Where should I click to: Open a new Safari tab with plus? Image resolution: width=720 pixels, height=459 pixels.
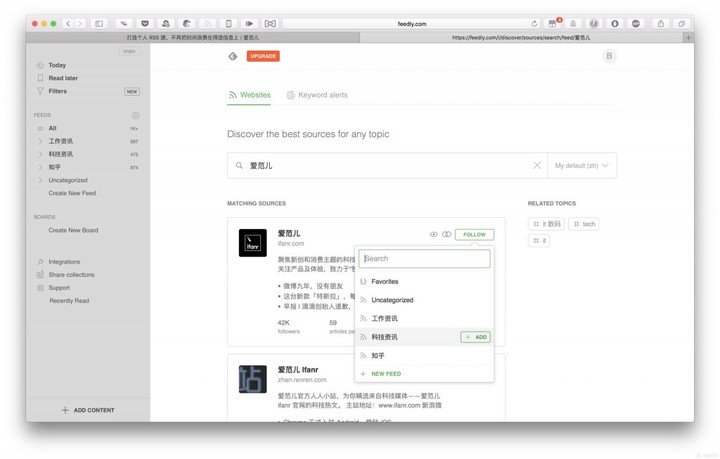(x=688, y=38)
